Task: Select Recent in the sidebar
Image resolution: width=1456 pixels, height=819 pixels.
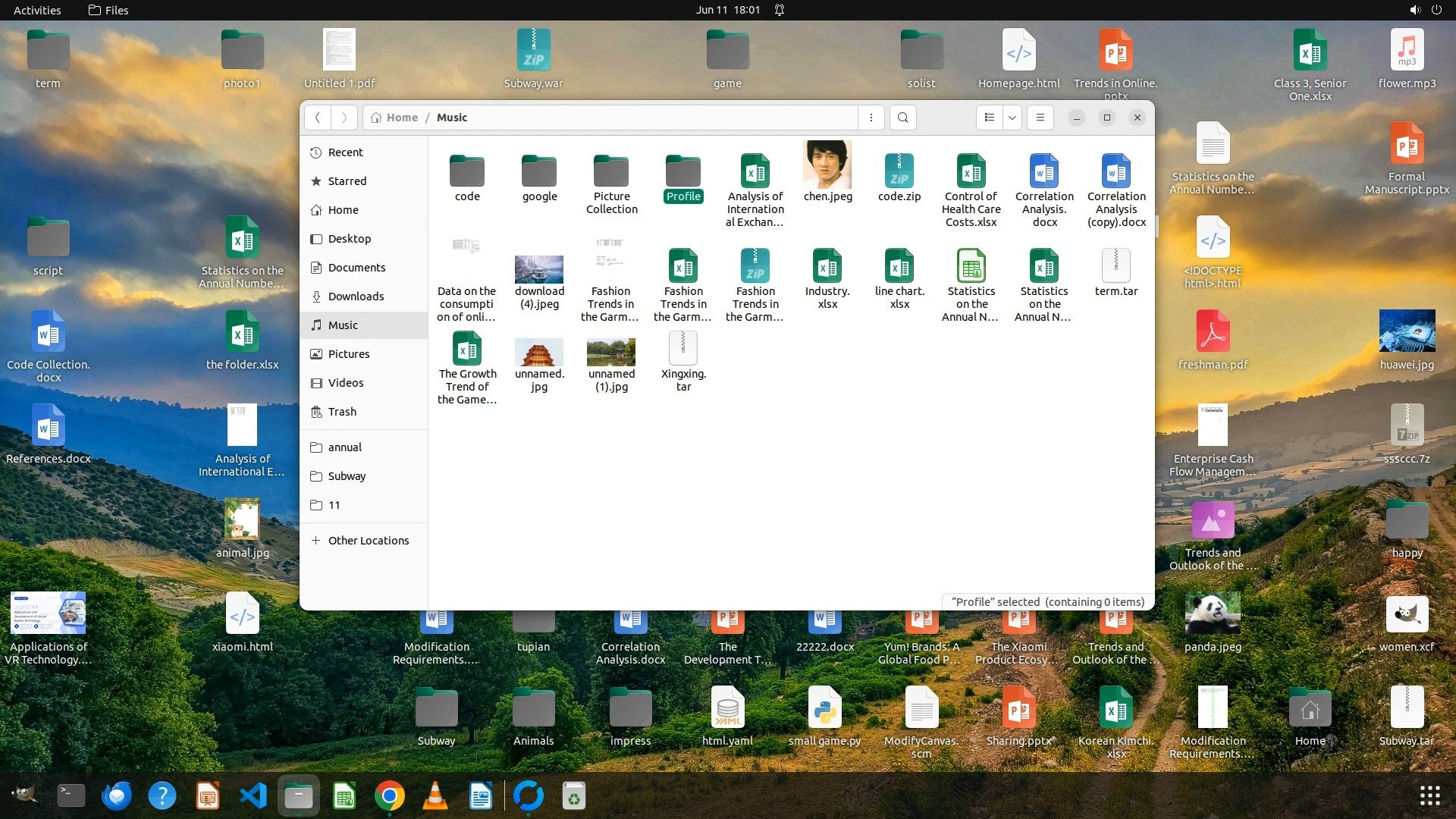Action: [345, 152]
